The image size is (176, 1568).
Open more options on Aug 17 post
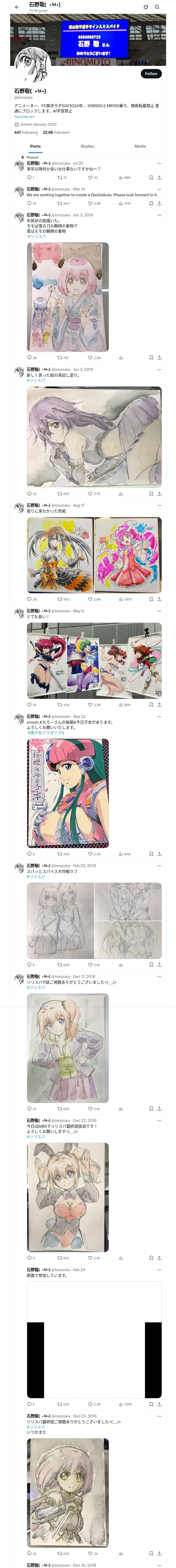point(159,505)
